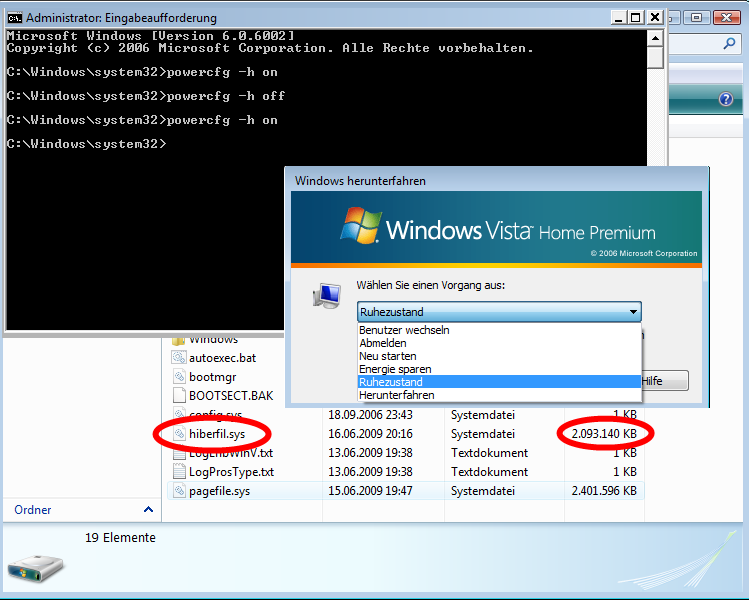Click the 2.093.140 KB size value
This screenshot has height=600, width=749.
[x=604, y=434]
